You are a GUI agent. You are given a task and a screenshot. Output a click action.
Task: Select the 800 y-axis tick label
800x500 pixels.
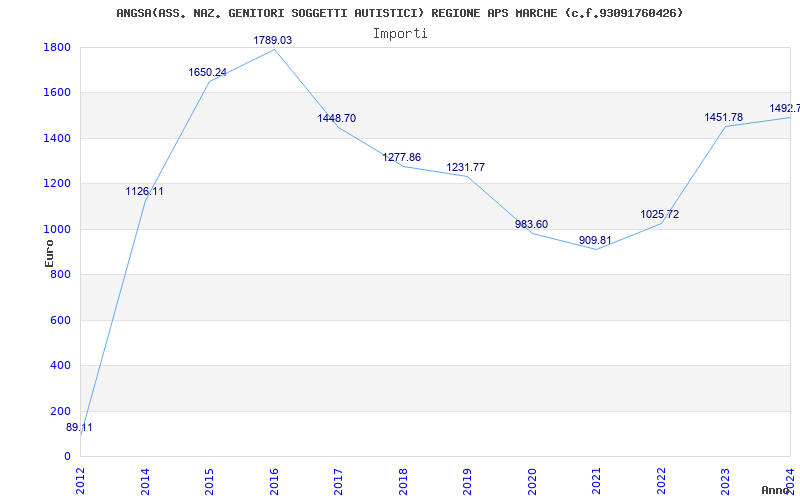click(60, 274)
